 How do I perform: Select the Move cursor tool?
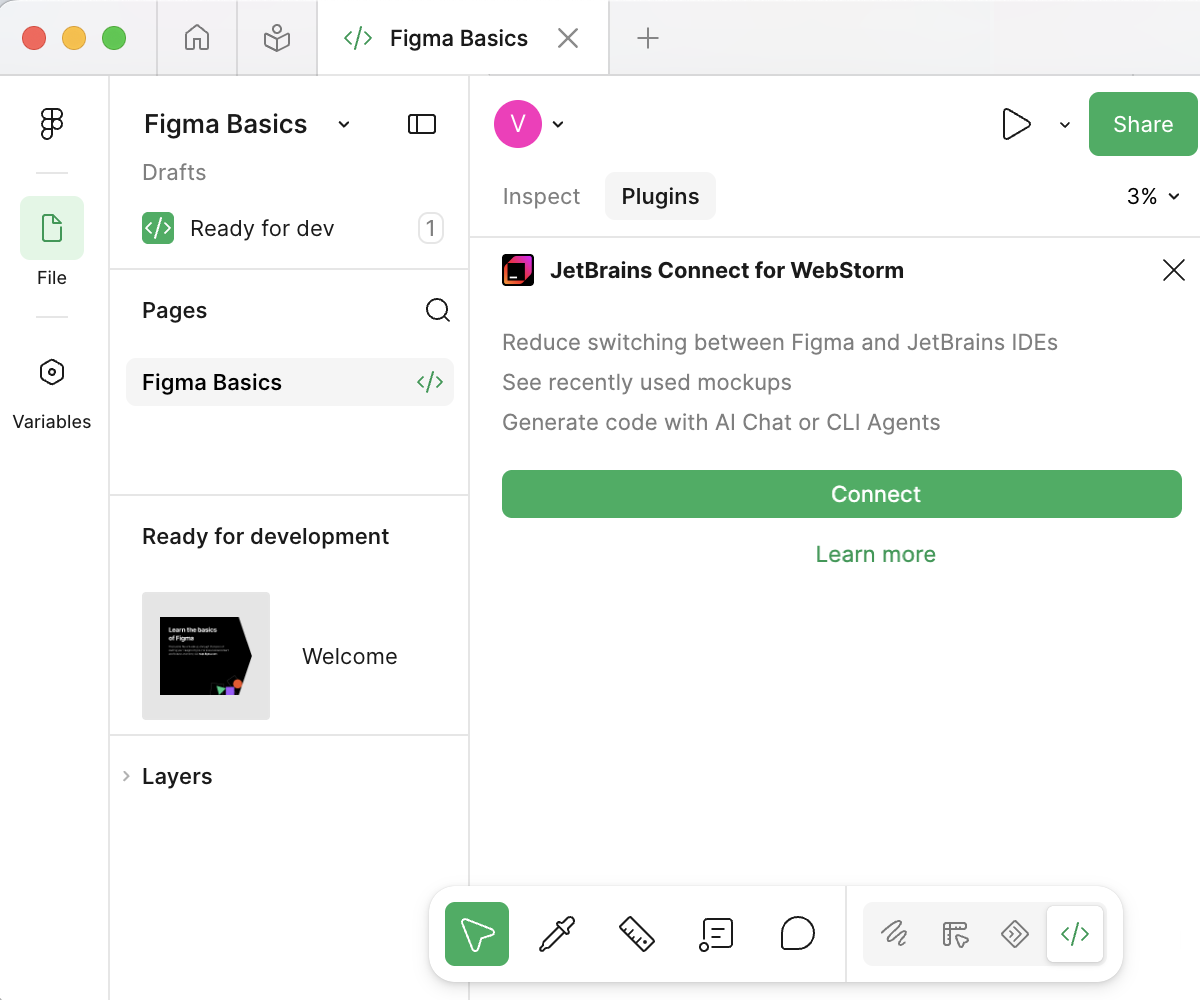tap(477, 934)
